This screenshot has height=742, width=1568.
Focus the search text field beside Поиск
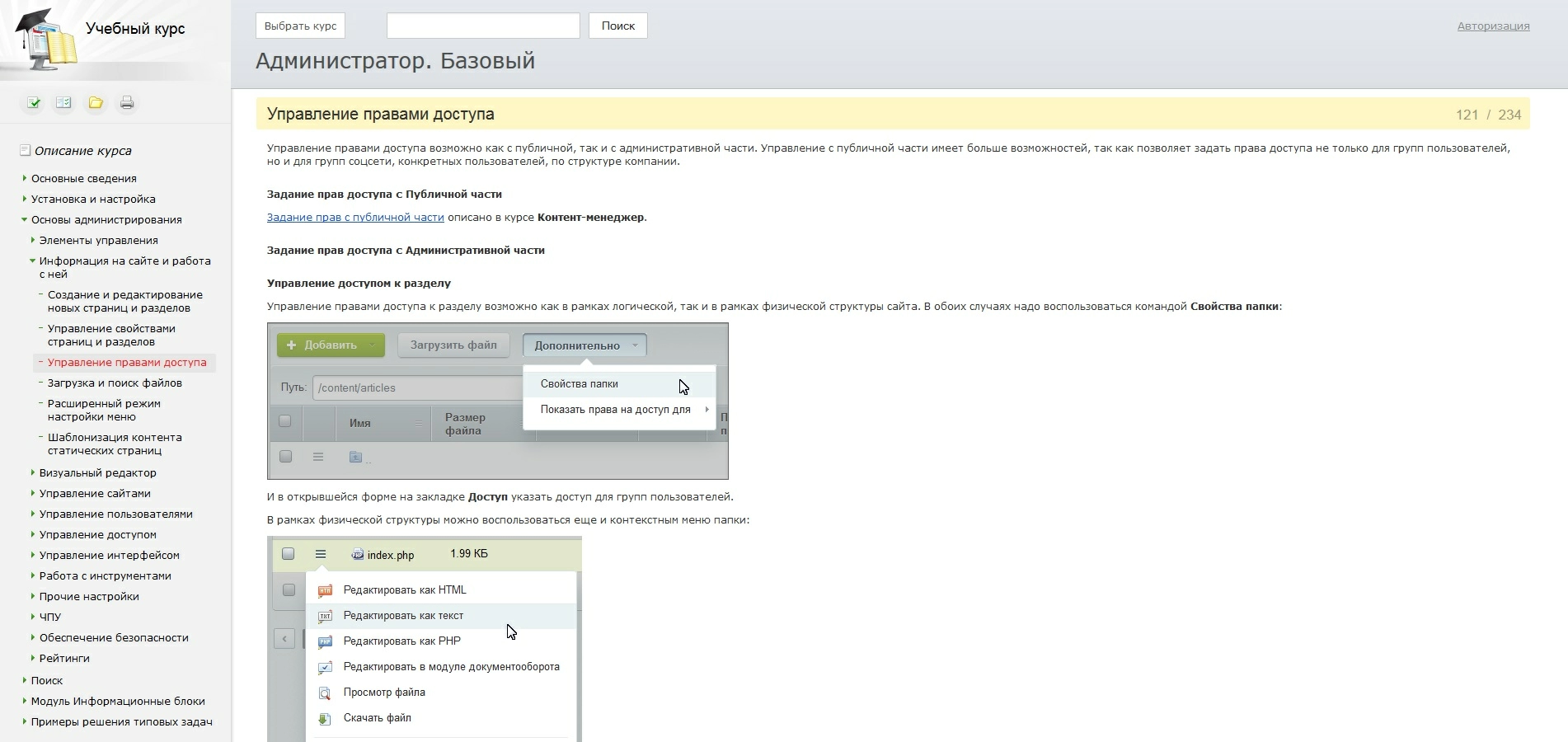click(x=483, y=26)
